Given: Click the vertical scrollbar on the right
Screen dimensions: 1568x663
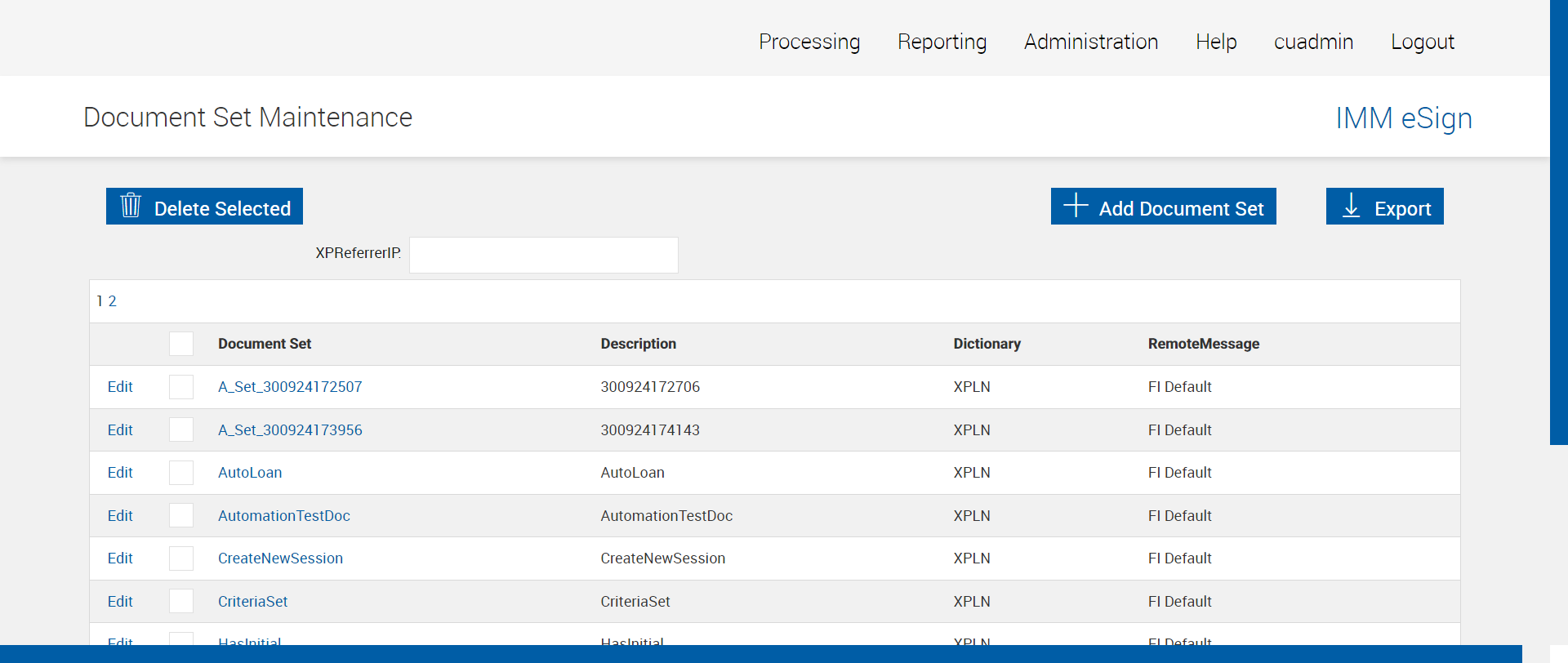Looking at the screenshot, I should (1558, 220).
